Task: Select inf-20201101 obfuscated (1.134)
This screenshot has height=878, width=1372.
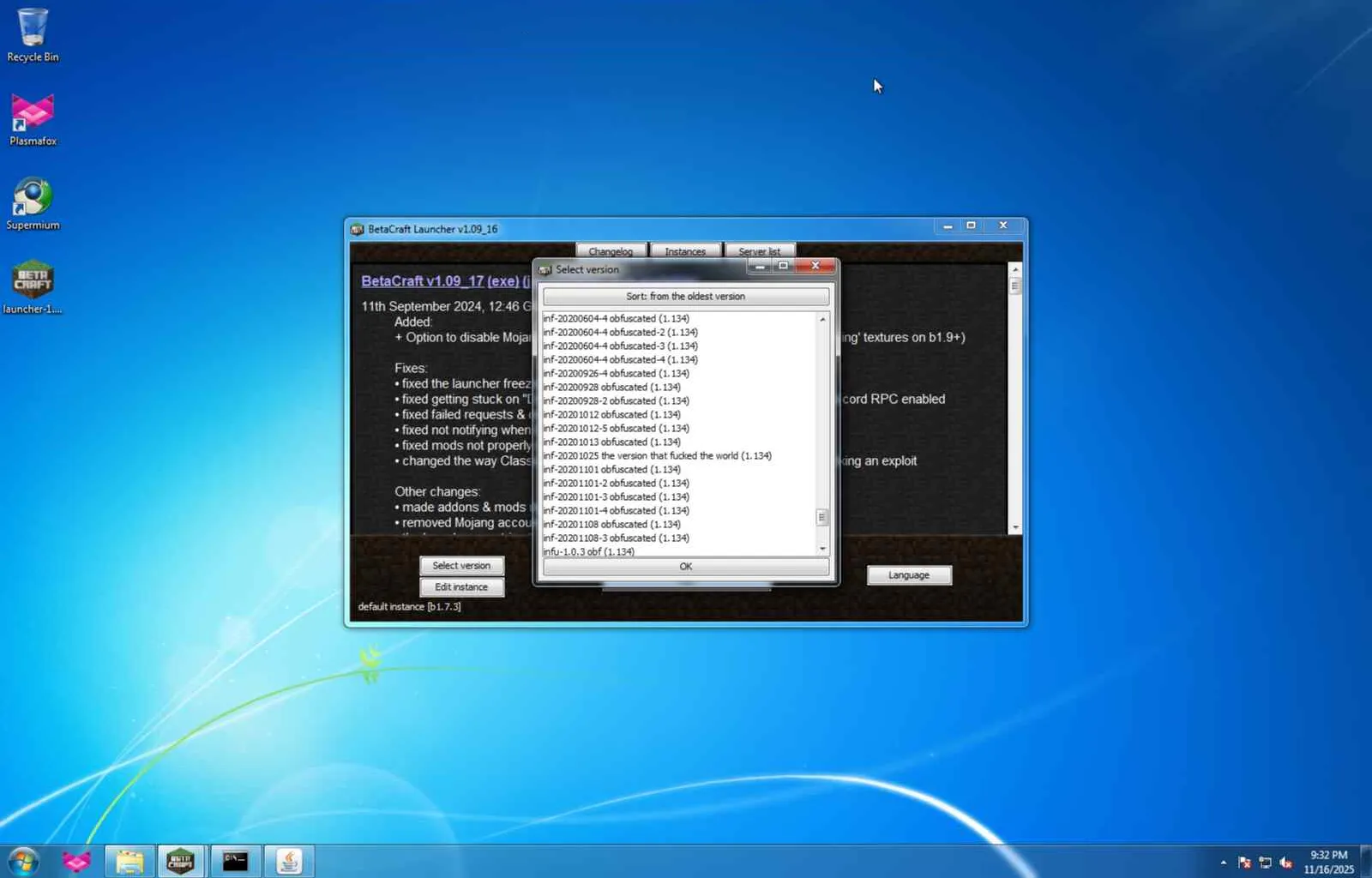Action: pos(679,470)
